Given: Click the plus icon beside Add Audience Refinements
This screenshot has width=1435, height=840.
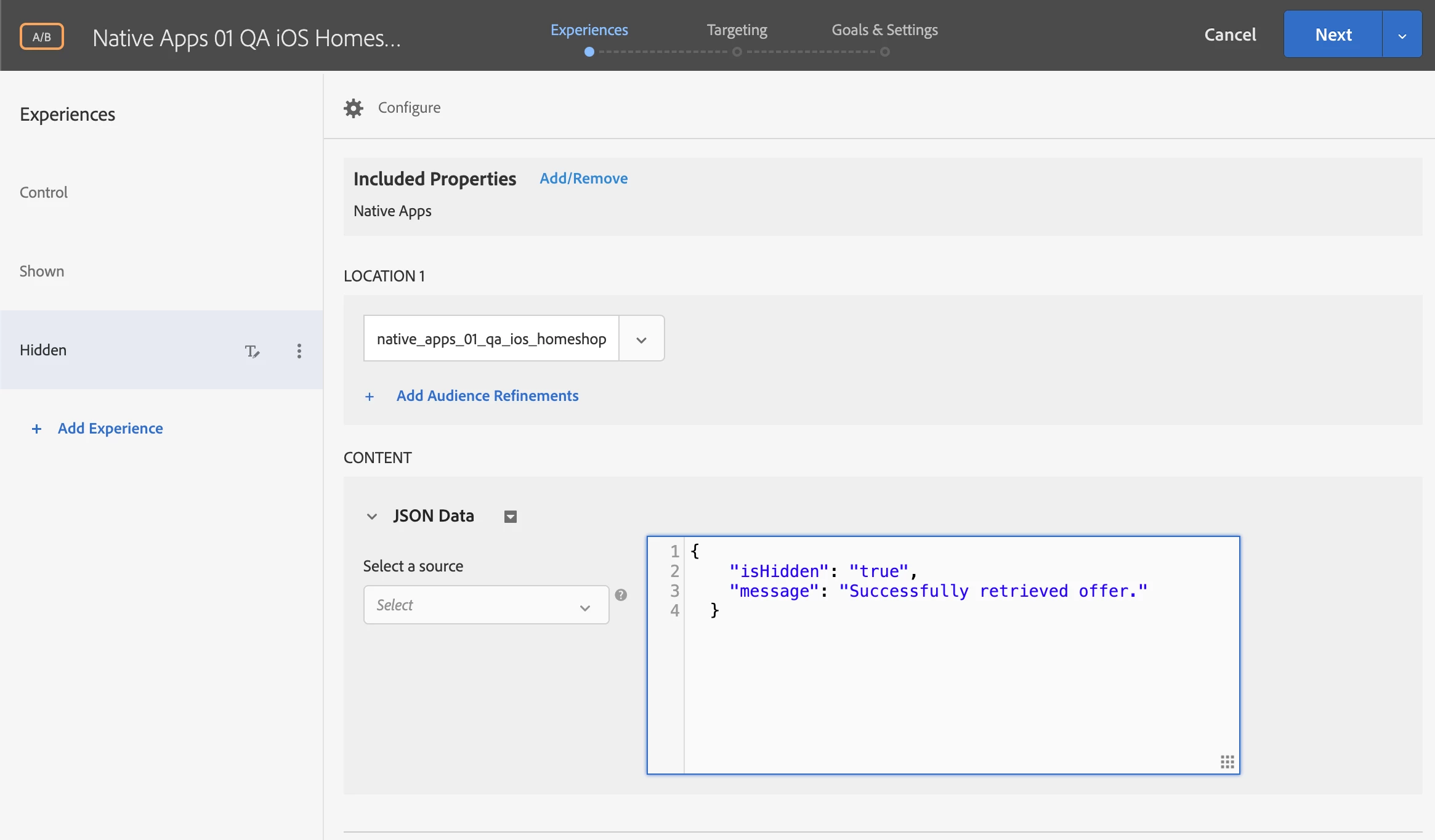Looking at the screenshot, I should [x=370, y=397].
